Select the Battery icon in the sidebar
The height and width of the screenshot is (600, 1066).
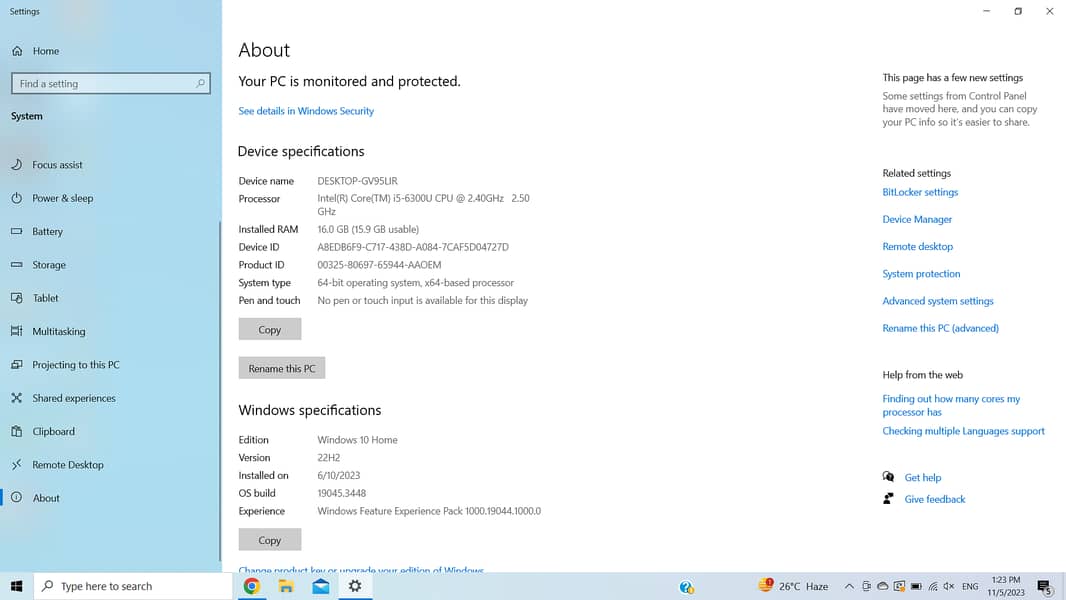(17, 231)
